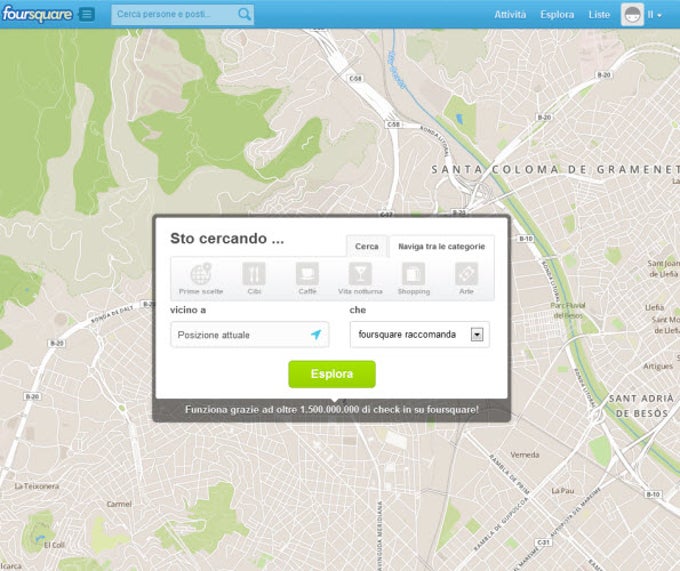Click the 'Posizione attuale' location field
The height and width of the screenshot is (571, 680).
pos(250,335)
